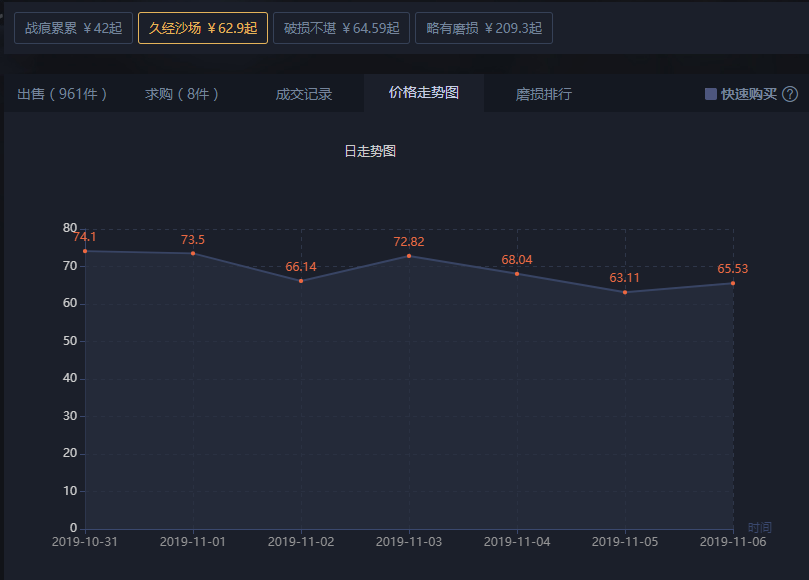Viewport: 809px width, 580px height.
Task: Click the 2019-11-02 axis date label
Action: (301, 542)
